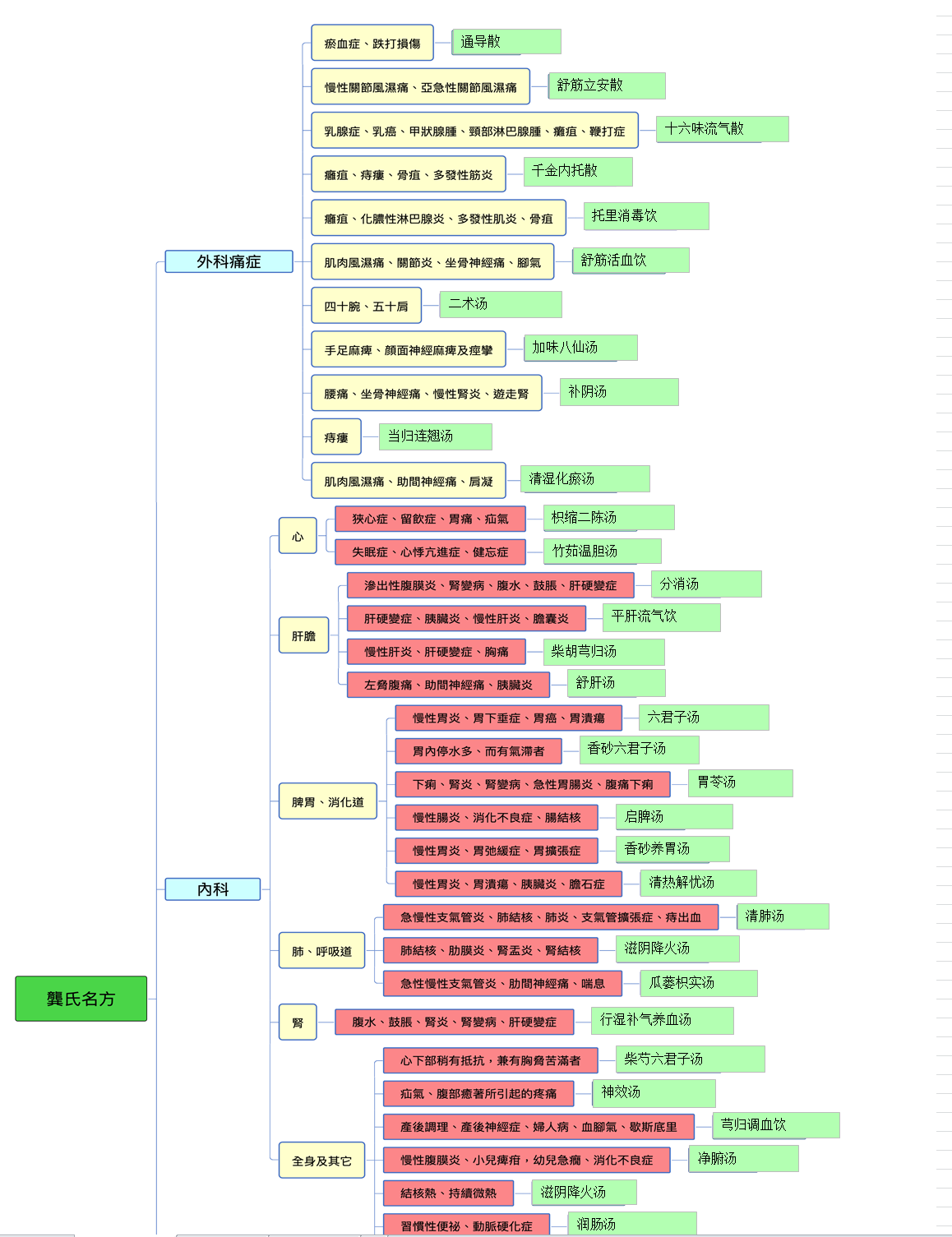The width and height of the screenshot is (952, 1237).
Task: Select the 四十腕、五十肩 symptom node
Action: [x=366, y=306]
